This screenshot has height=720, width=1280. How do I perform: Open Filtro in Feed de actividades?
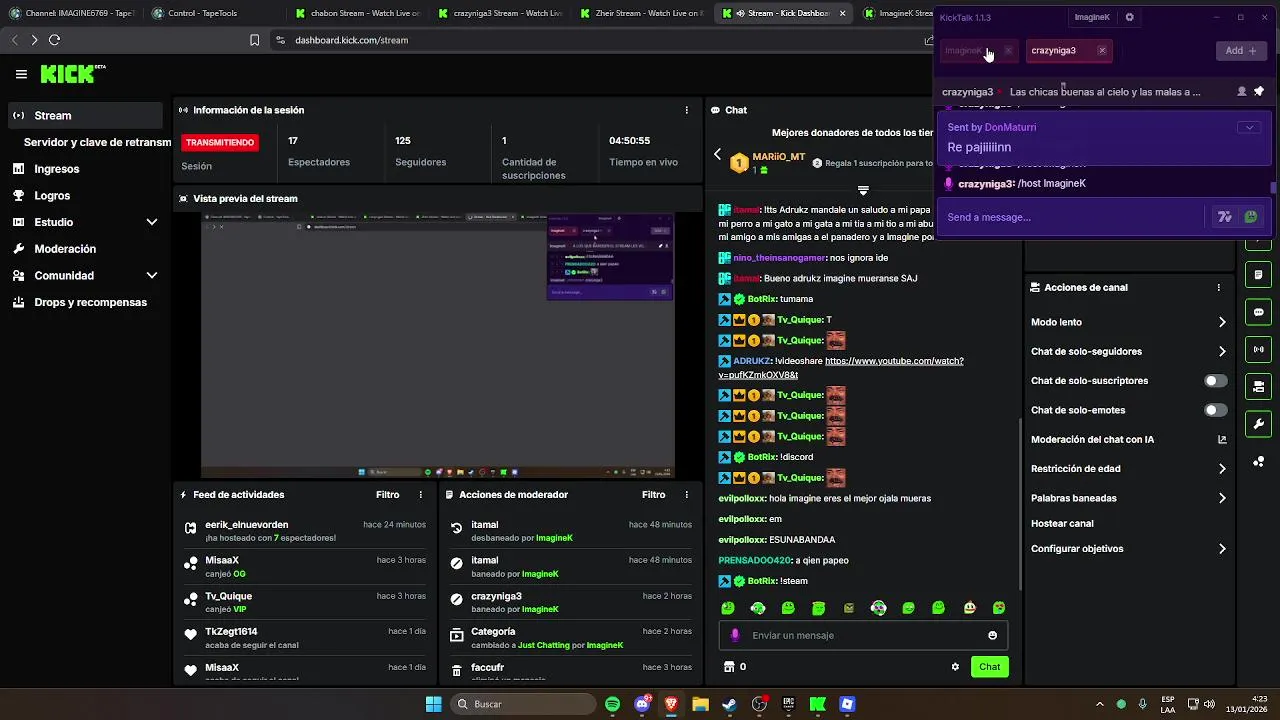[x=388, y=495]
